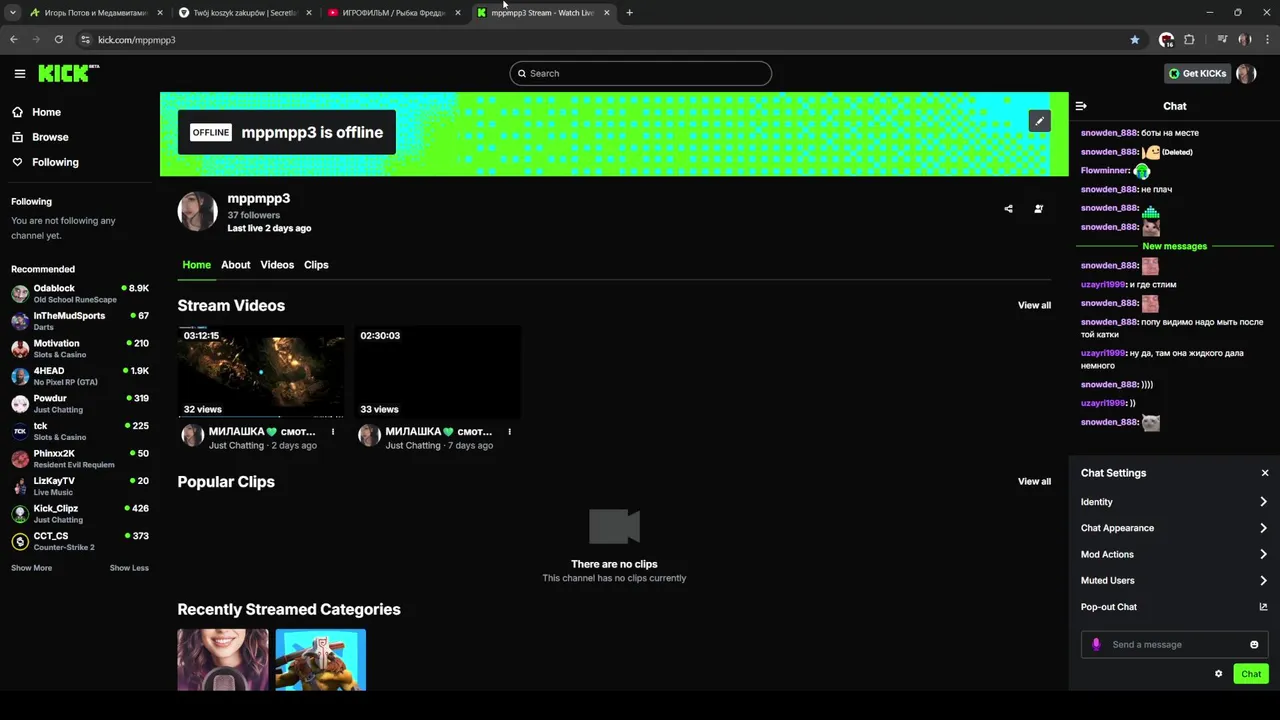Image resolution: width=1280 pixels, height=720 pixels.
Task: Click the search field
Action: [640, 73]
